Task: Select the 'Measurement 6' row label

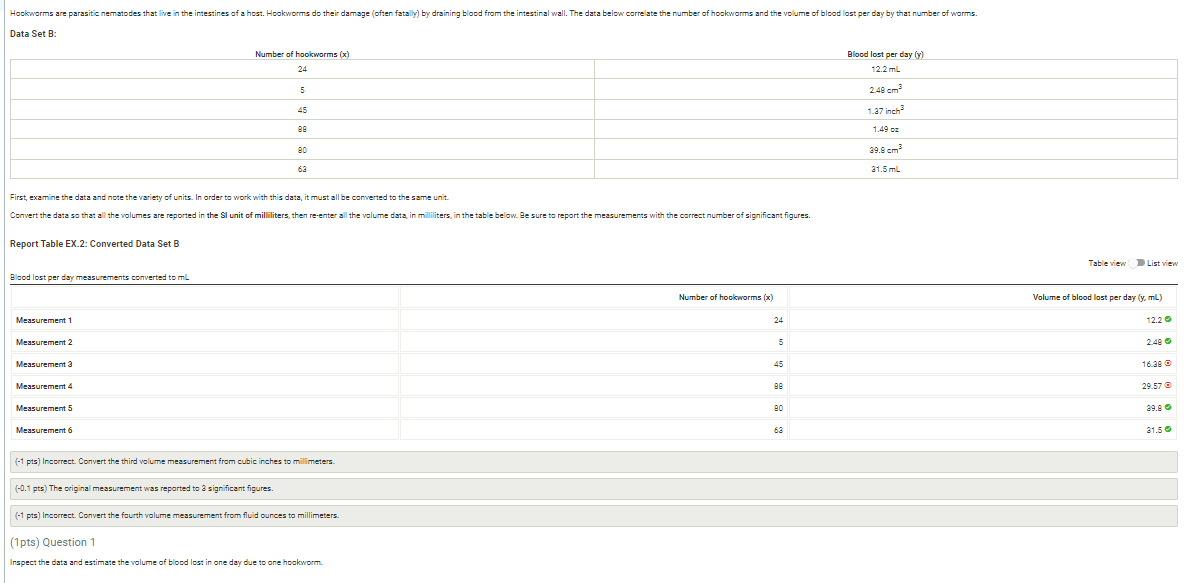Action: pos(44,431)
